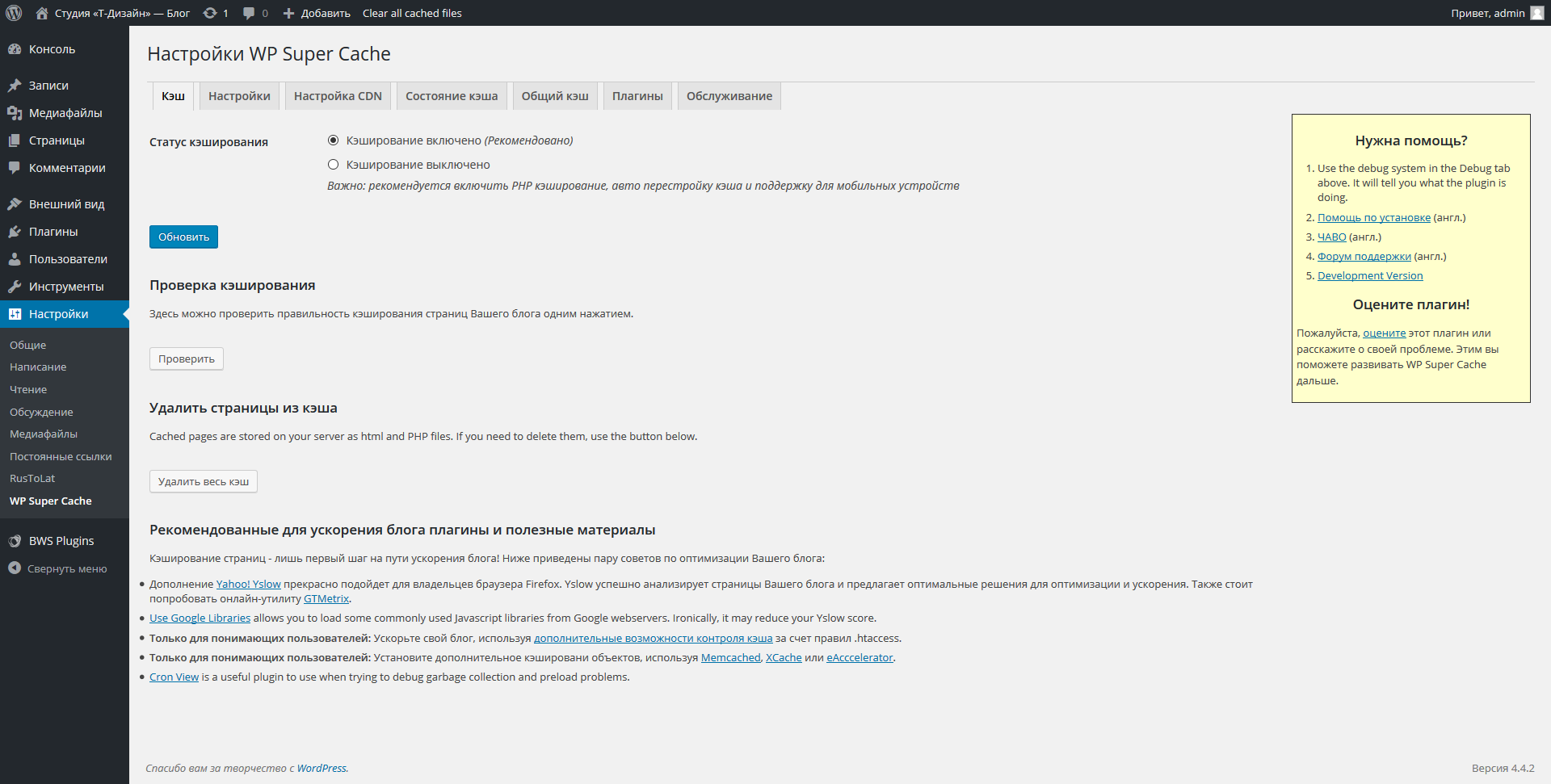Image resolution: width=1551 pixels, height=784 pixels.
Task: Click the Консоль dashboard icon
Action: (x=15, y=49)
